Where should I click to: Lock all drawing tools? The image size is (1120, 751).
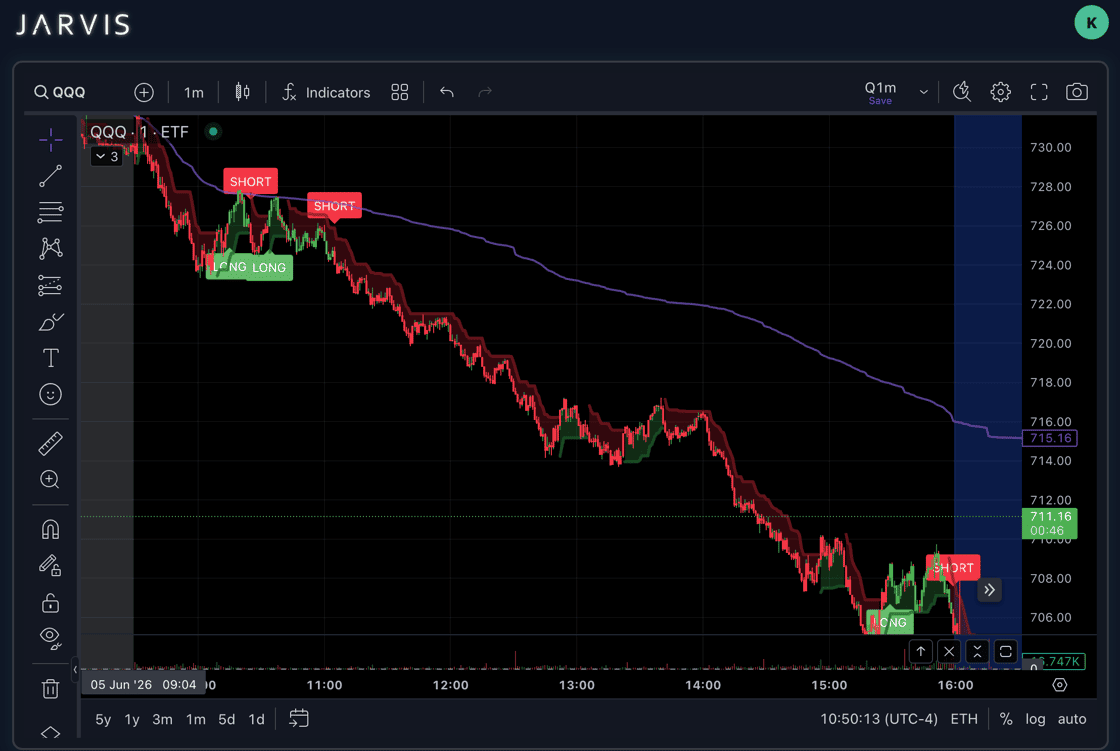tap(50, 603)
